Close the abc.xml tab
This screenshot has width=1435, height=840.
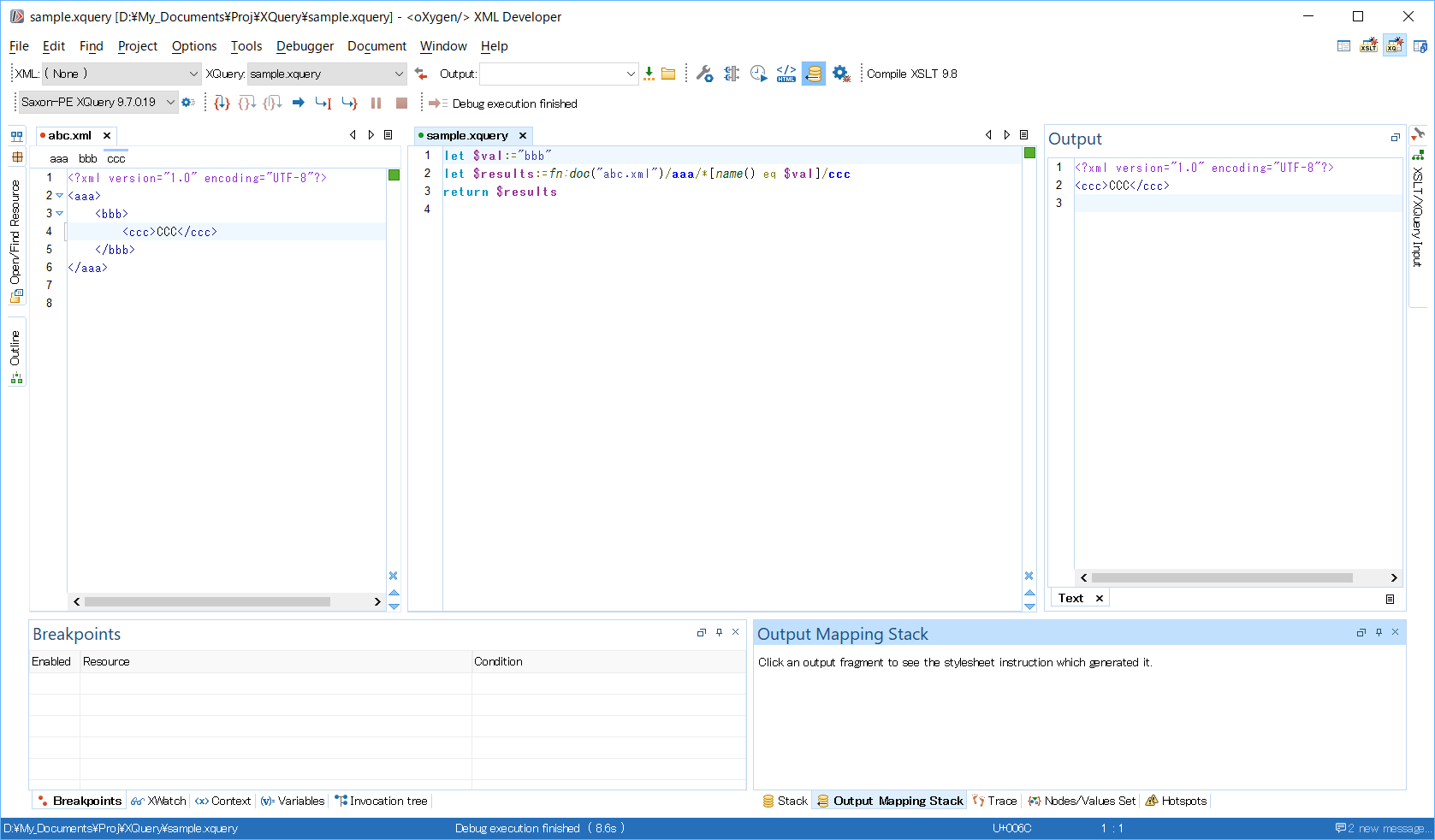[x=107, y=135]
